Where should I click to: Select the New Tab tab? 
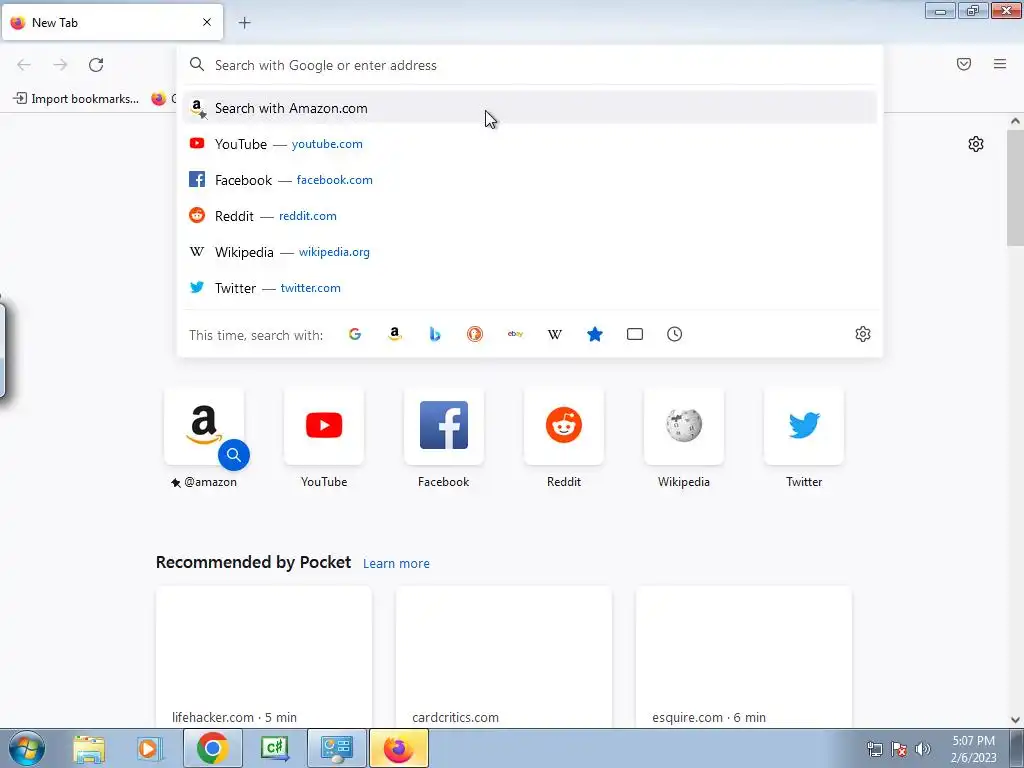(112, 22)
